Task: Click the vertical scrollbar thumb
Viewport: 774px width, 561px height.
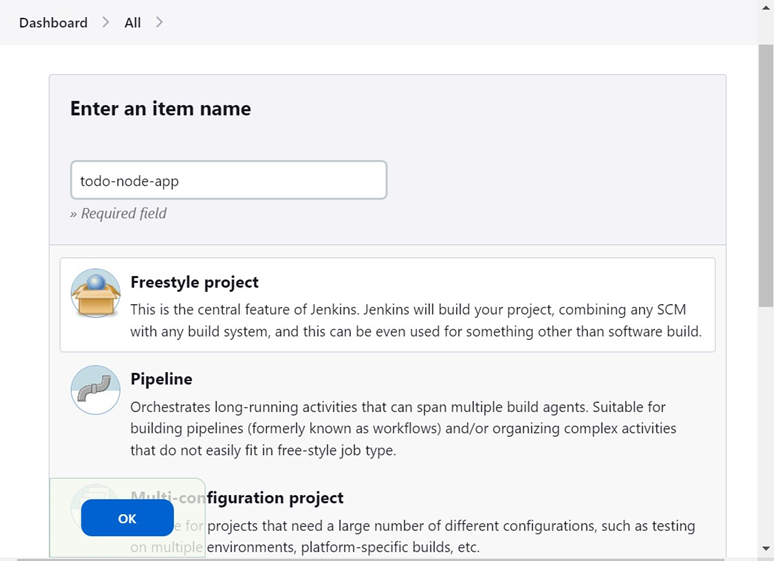Action: 766,176
